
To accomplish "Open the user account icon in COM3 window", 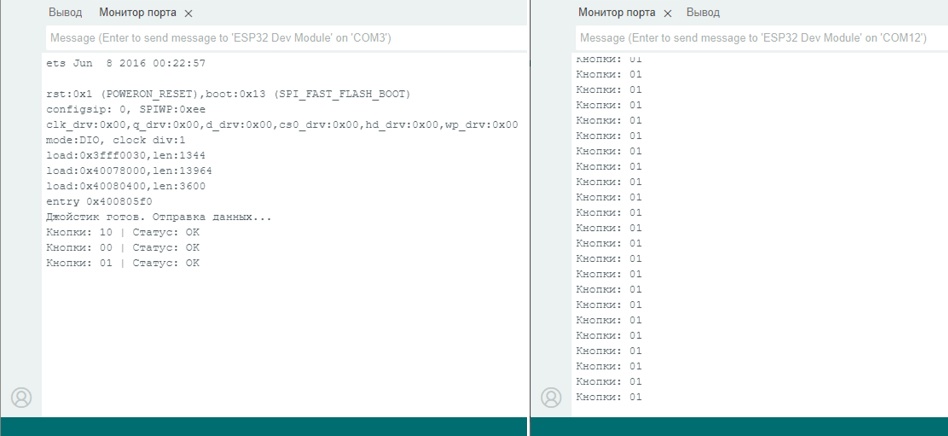I will [x=21, y=397].
